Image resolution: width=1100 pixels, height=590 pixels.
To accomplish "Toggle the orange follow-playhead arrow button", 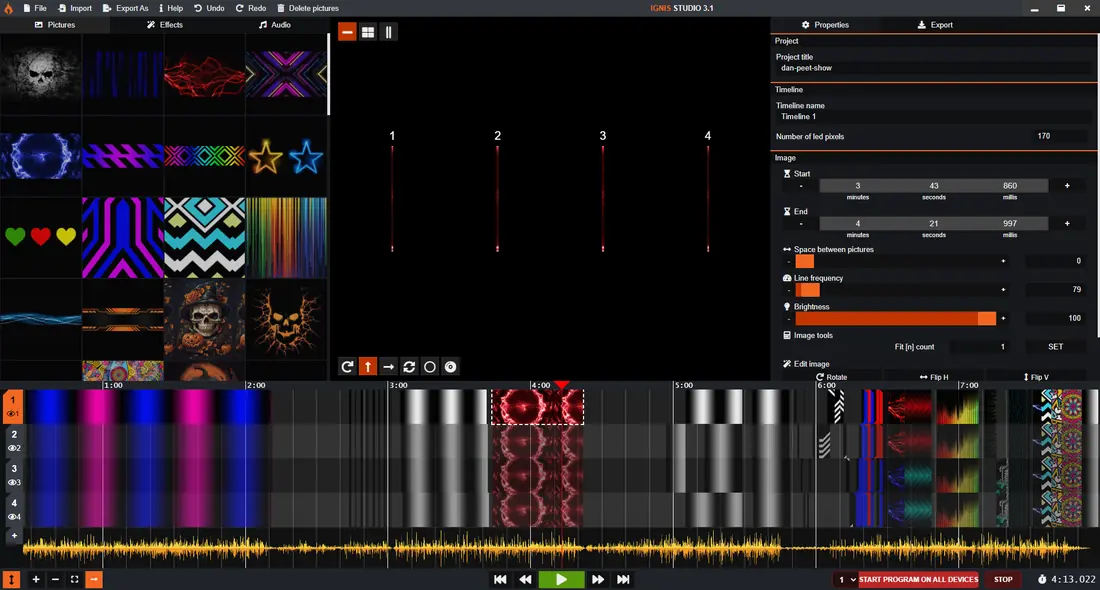I will click(94, 579).
